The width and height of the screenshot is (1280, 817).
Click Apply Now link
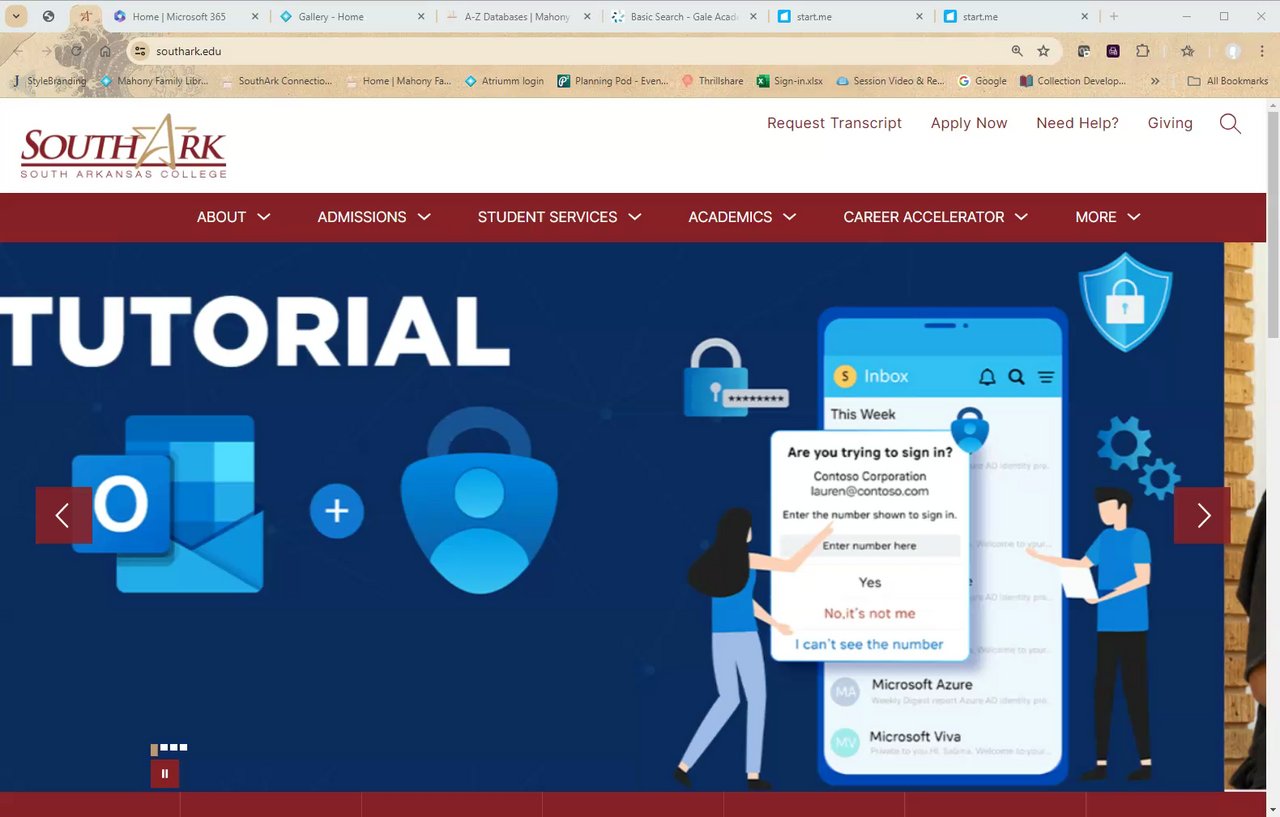tap(969, 123)
